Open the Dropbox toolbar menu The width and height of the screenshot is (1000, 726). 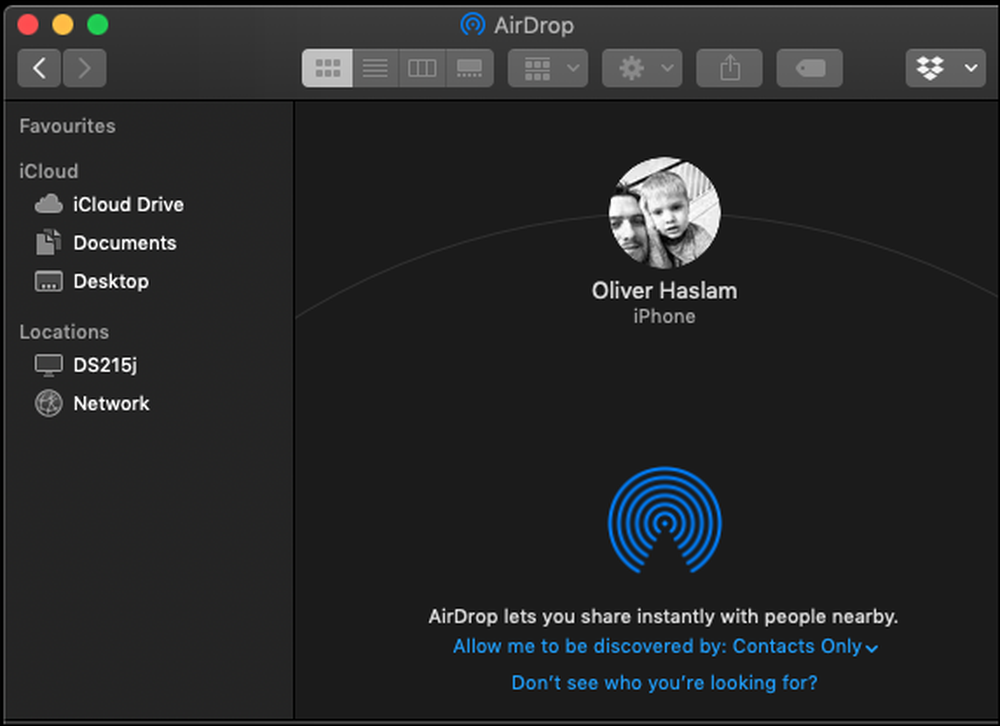tap(946, 68)
